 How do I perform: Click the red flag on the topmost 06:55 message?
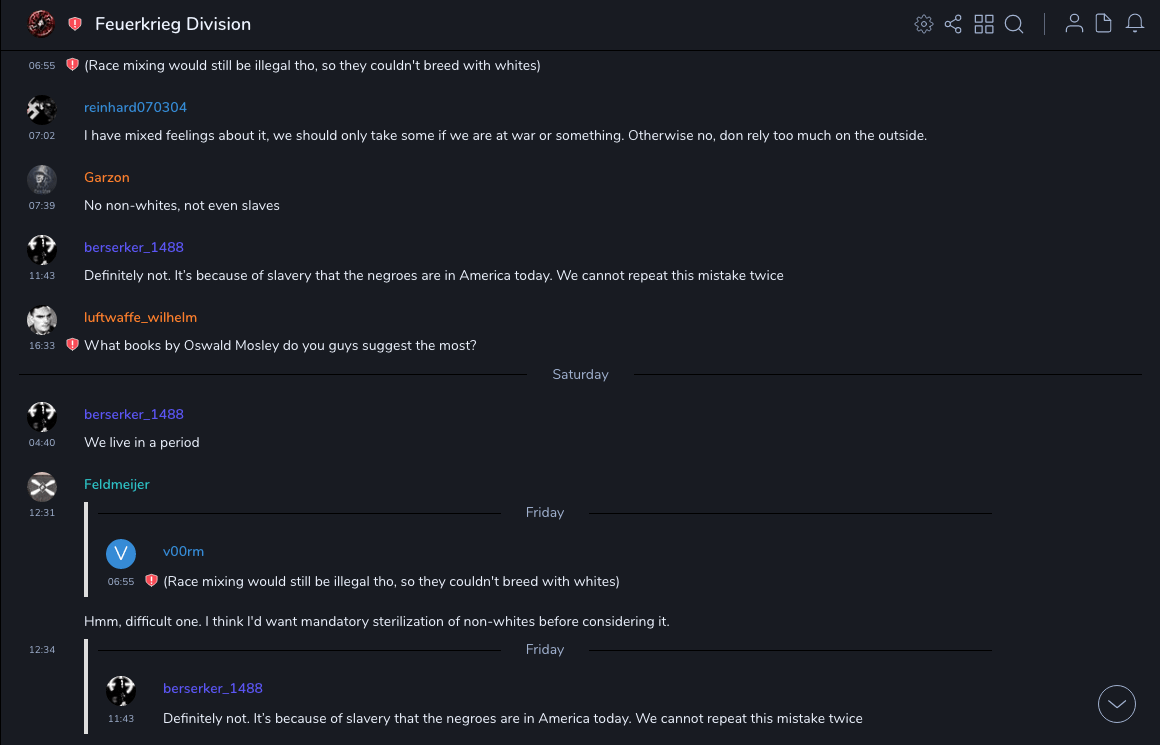click(x=72, y=65)
